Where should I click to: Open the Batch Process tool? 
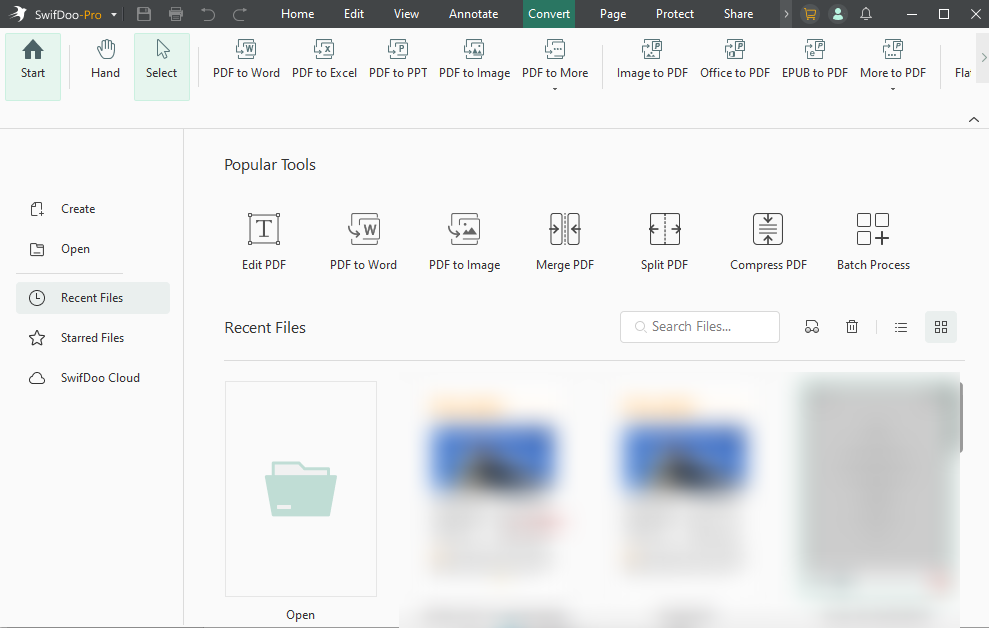872,238
